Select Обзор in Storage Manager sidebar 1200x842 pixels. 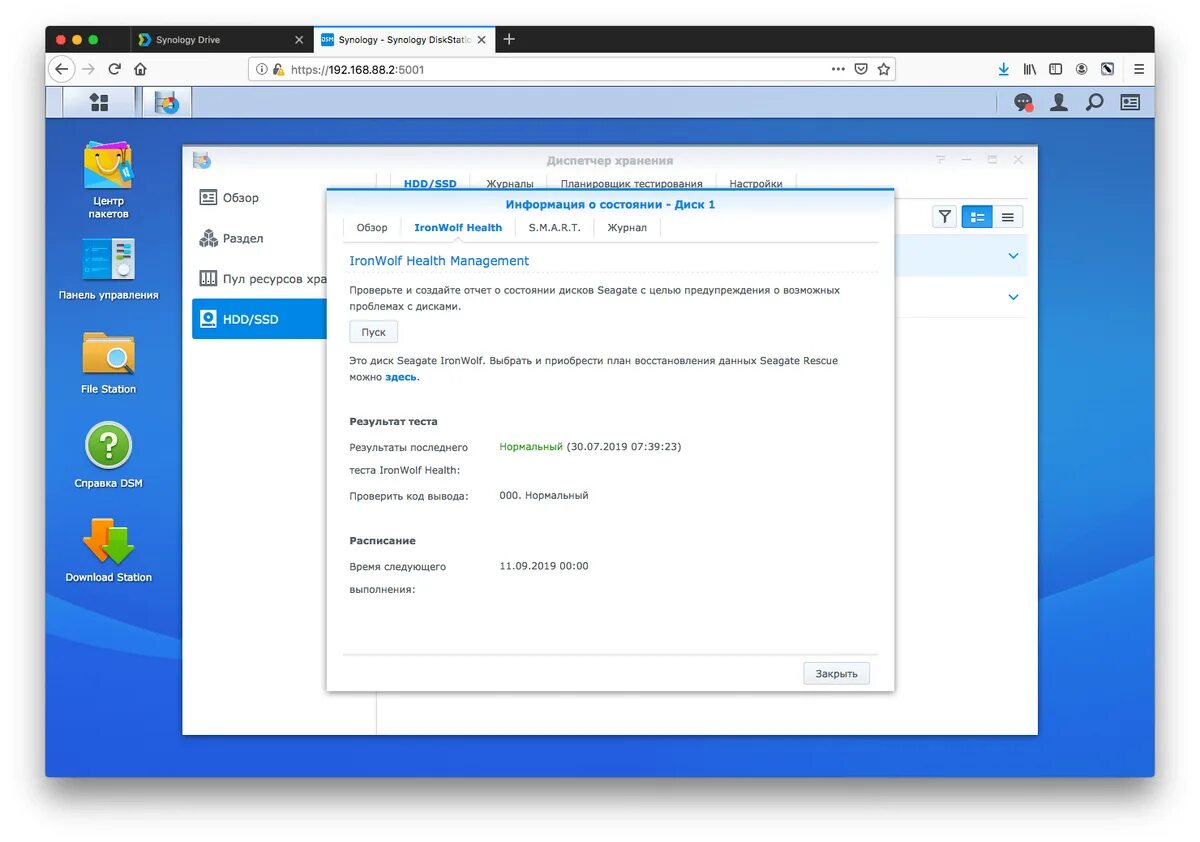click(259, 198)
